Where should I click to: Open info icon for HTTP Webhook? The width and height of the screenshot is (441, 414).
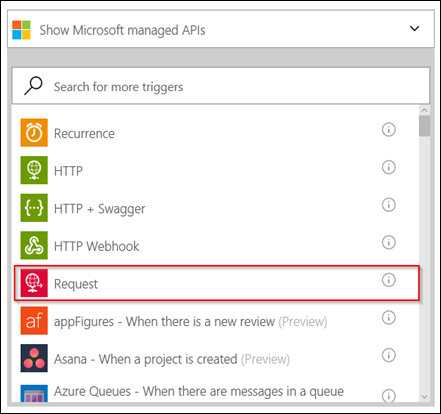click(x=389, y=242)
